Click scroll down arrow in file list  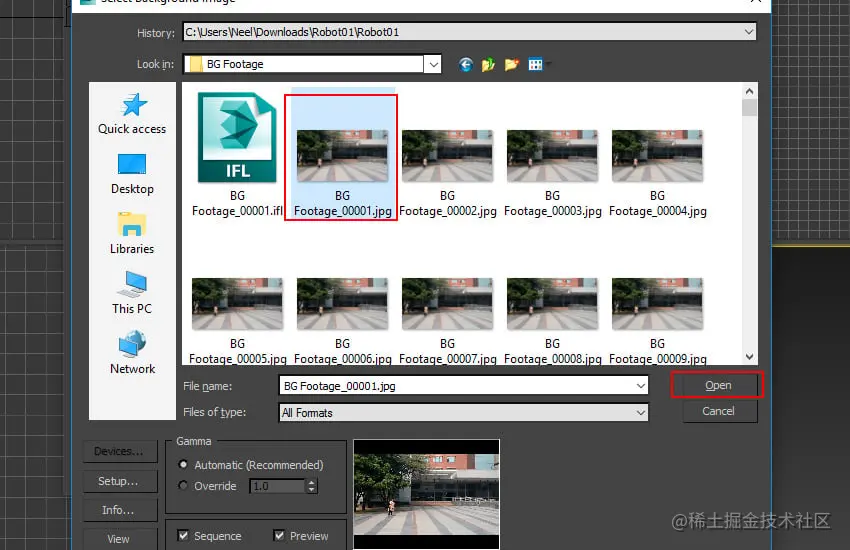point(749,357)
